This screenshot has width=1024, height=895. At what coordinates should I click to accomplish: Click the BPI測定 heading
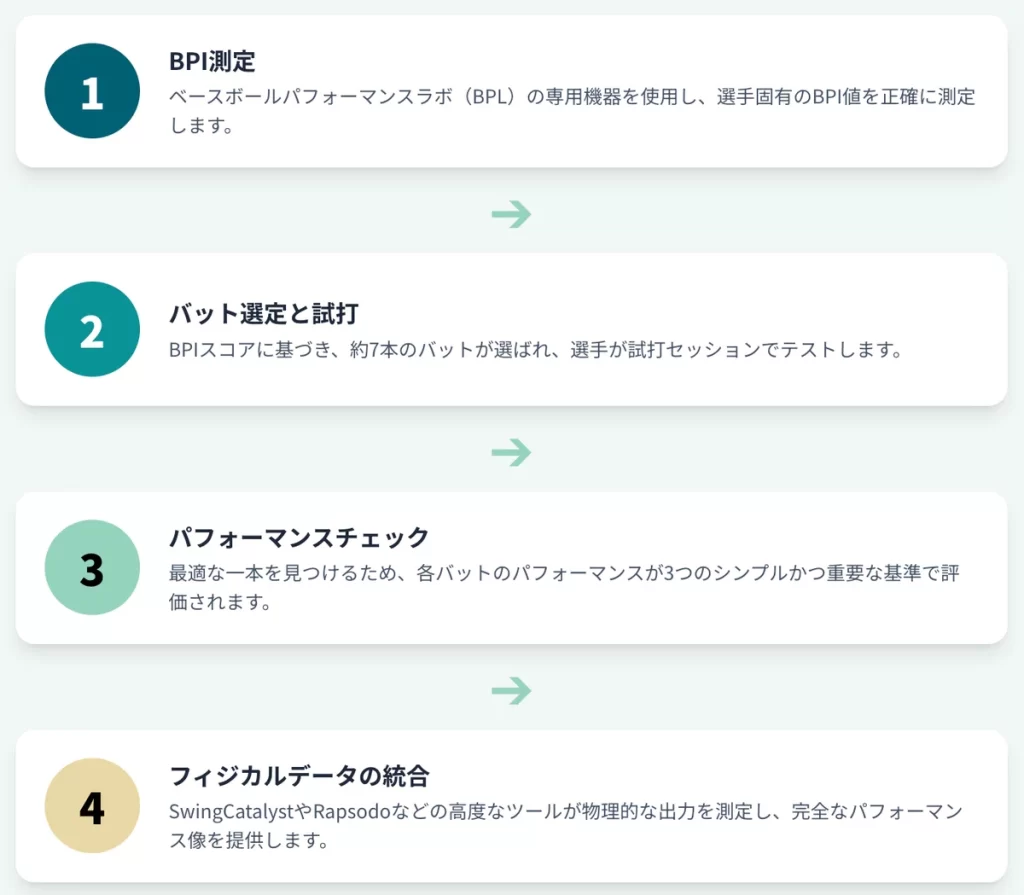pos(212,61)
